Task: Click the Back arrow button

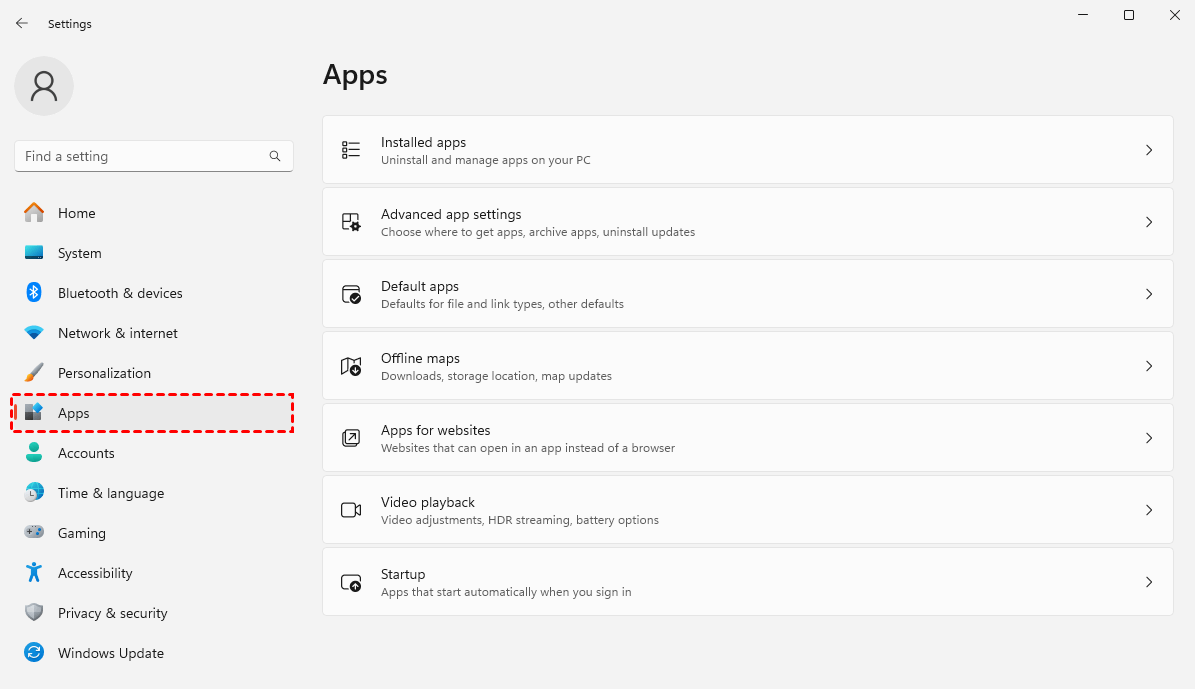Action: tap(22, 23)
